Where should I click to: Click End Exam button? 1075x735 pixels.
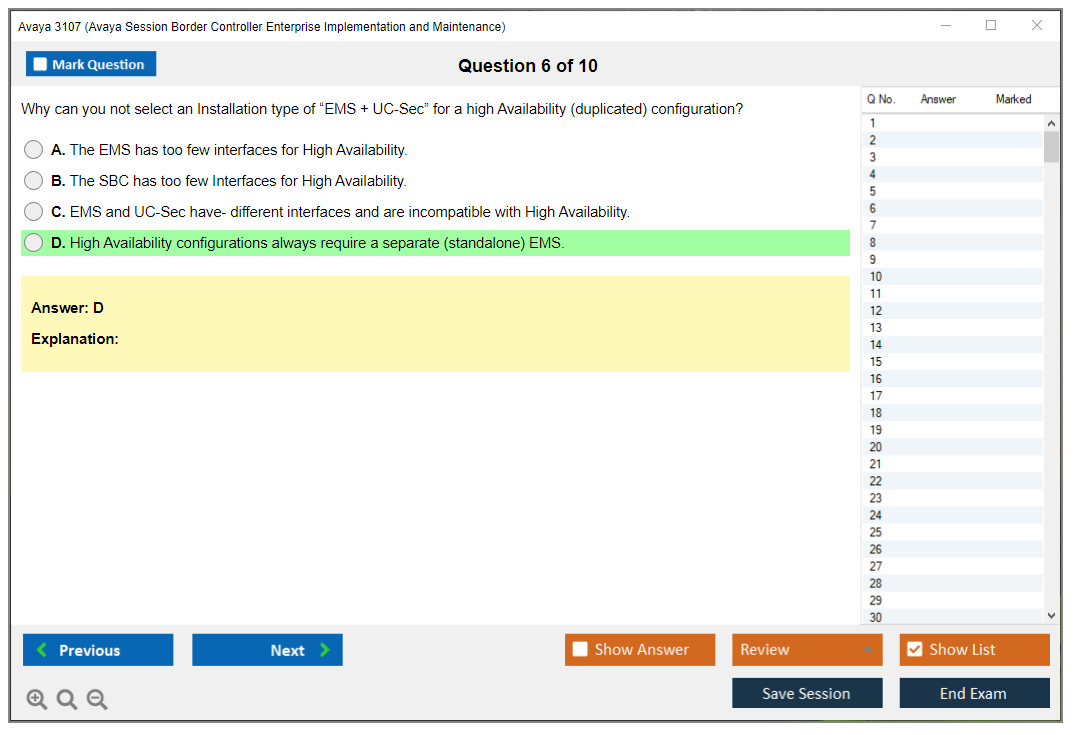pyautogui.click(x=974, y=693)
